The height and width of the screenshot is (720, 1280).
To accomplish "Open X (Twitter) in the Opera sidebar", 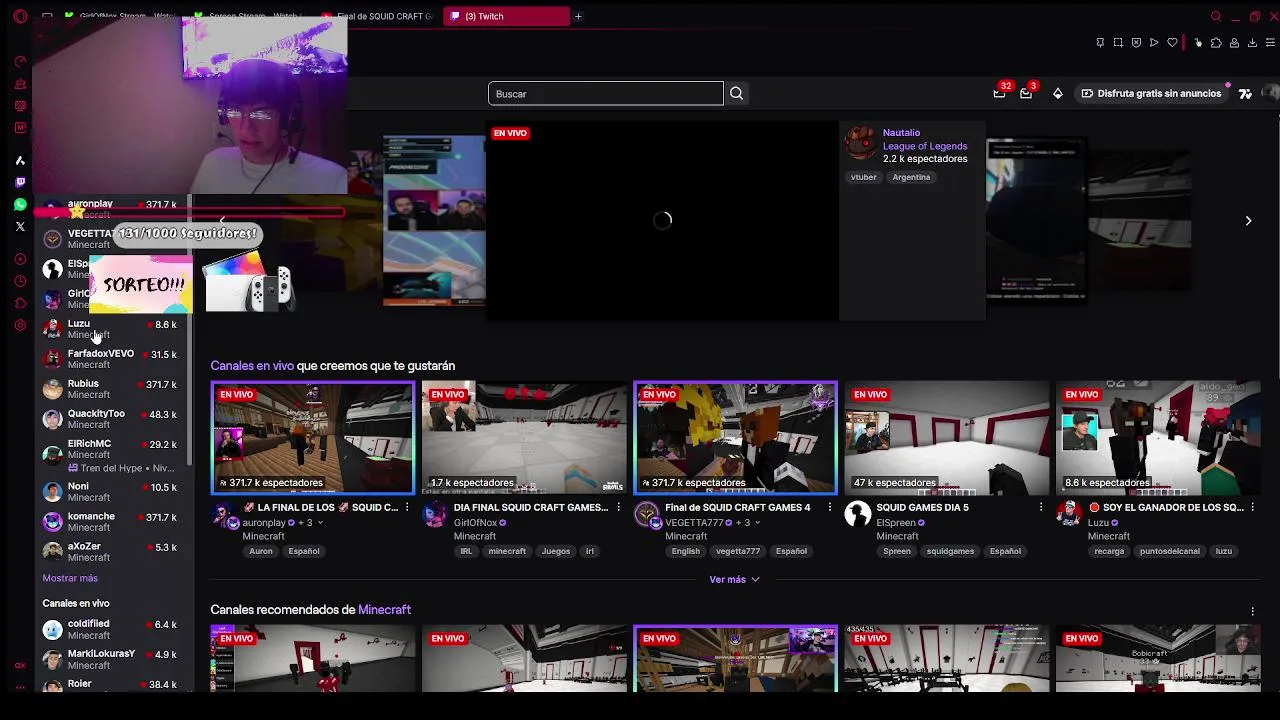I will point(20,226).
